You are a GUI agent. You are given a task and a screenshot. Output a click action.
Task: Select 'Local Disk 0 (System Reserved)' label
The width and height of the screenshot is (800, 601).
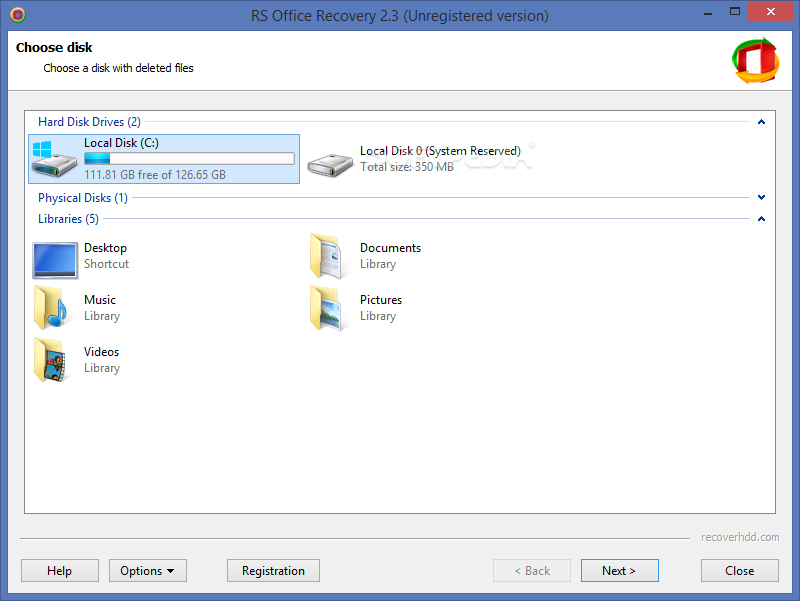pos(440,151)
